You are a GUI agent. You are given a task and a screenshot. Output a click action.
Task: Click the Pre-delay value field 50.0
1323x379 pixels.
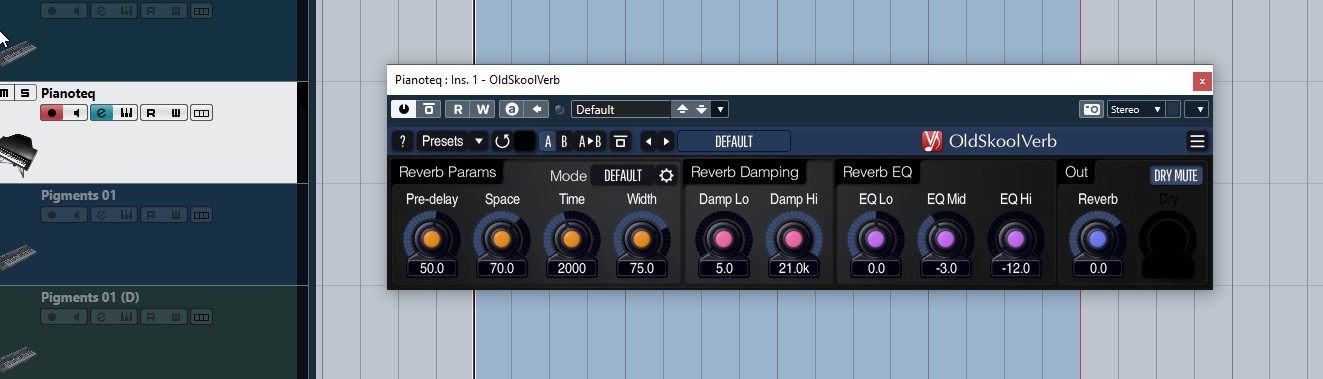click(x=432, y=268)
